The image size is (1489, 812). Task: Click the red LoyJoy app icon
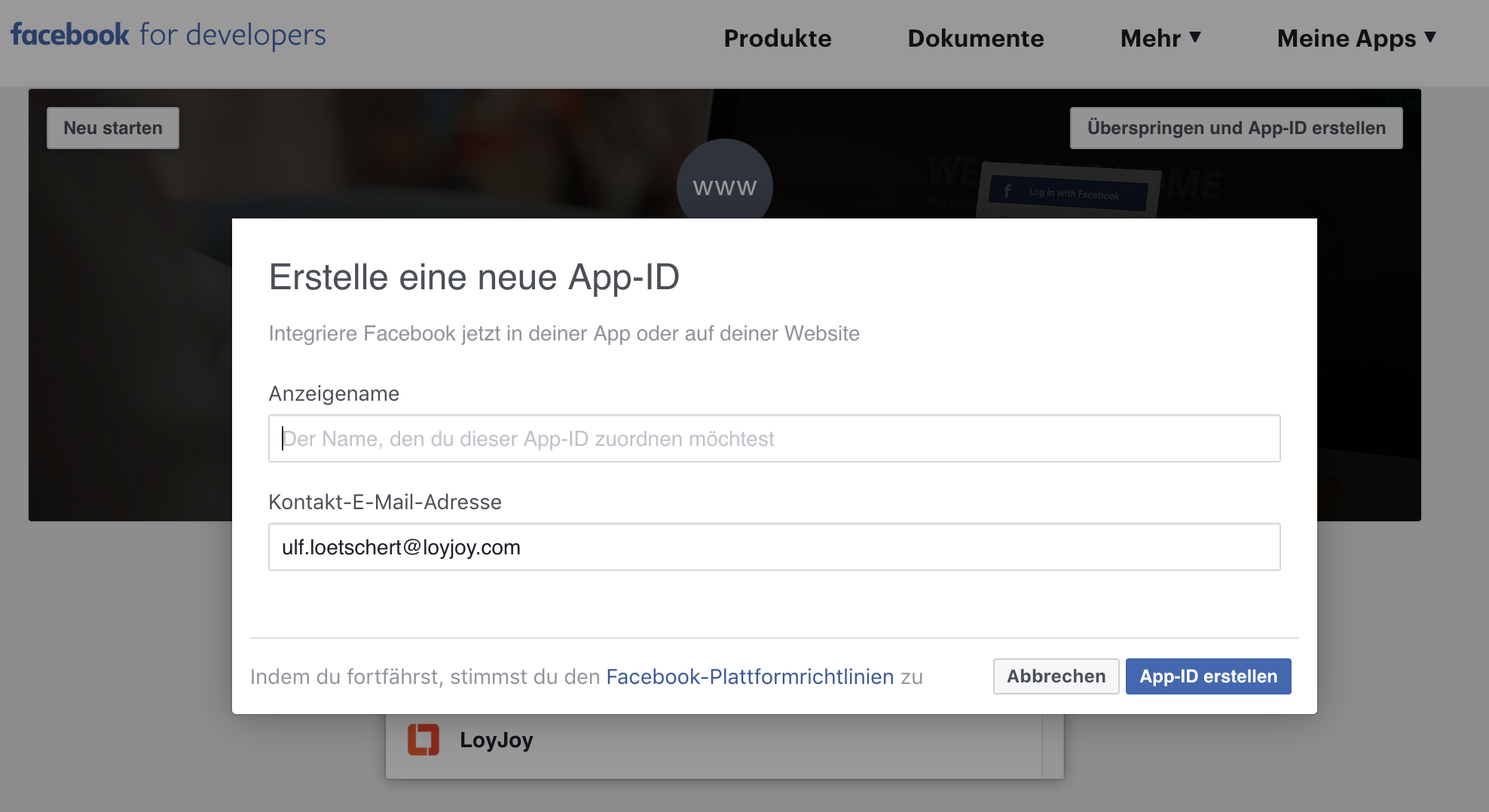[423, 740]
